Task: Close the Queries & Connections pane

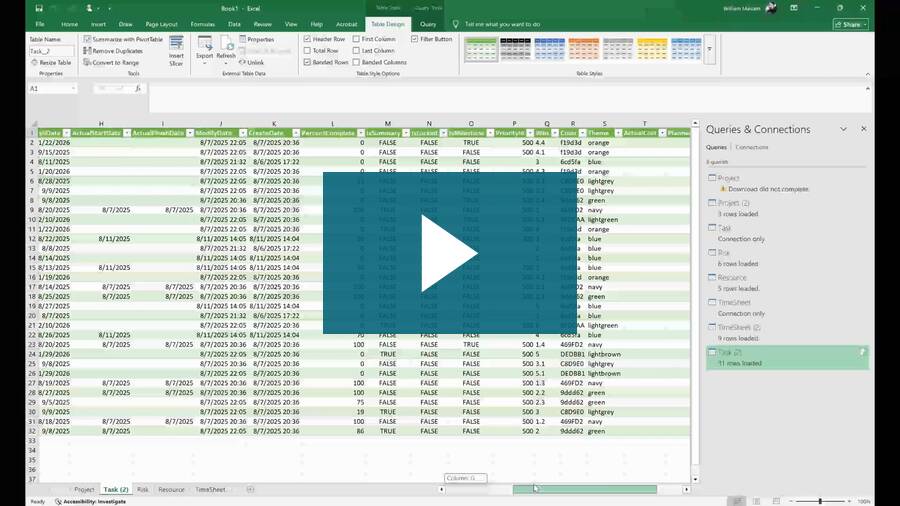Action: point(863,129)
